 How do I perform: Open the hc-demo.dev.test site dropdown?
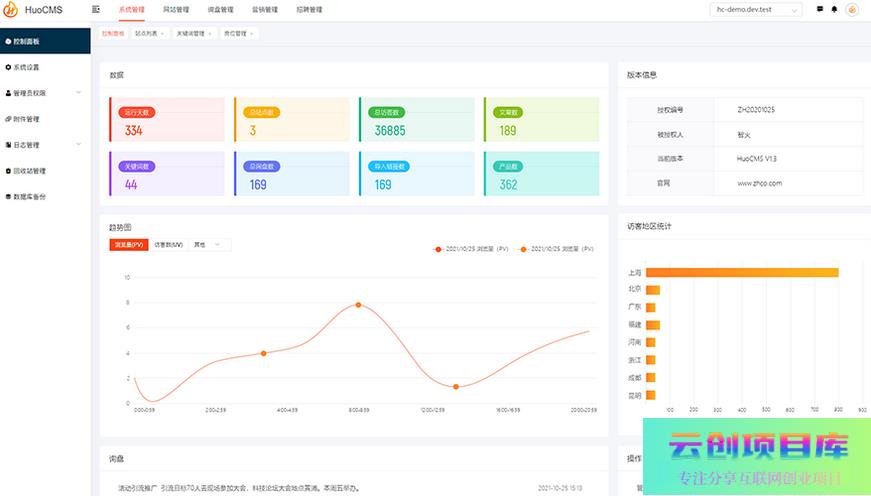(x=758, y=10)
